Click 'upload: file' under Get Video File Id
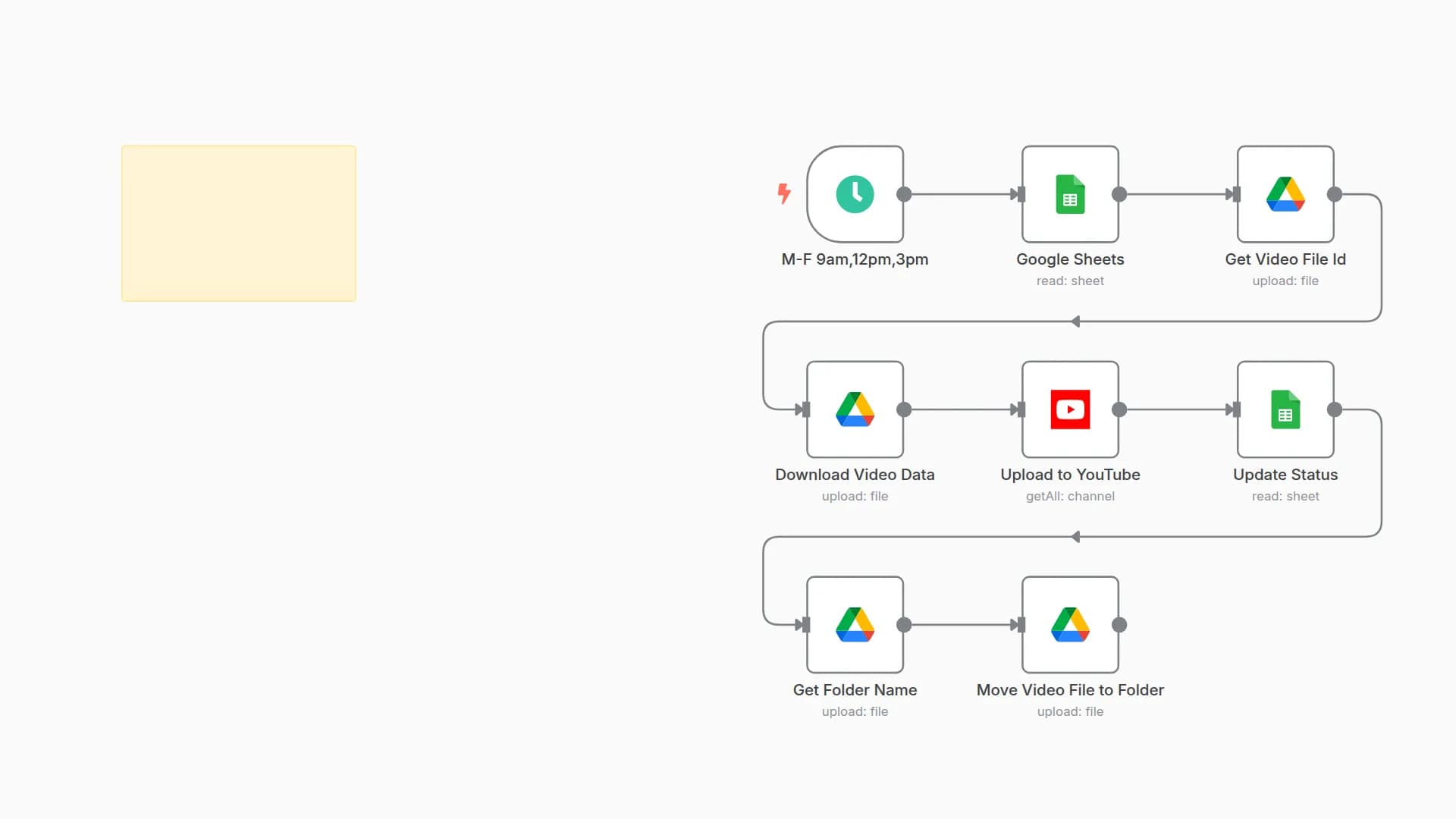Screen dimensions: 1456x819 coord(1285,281)
